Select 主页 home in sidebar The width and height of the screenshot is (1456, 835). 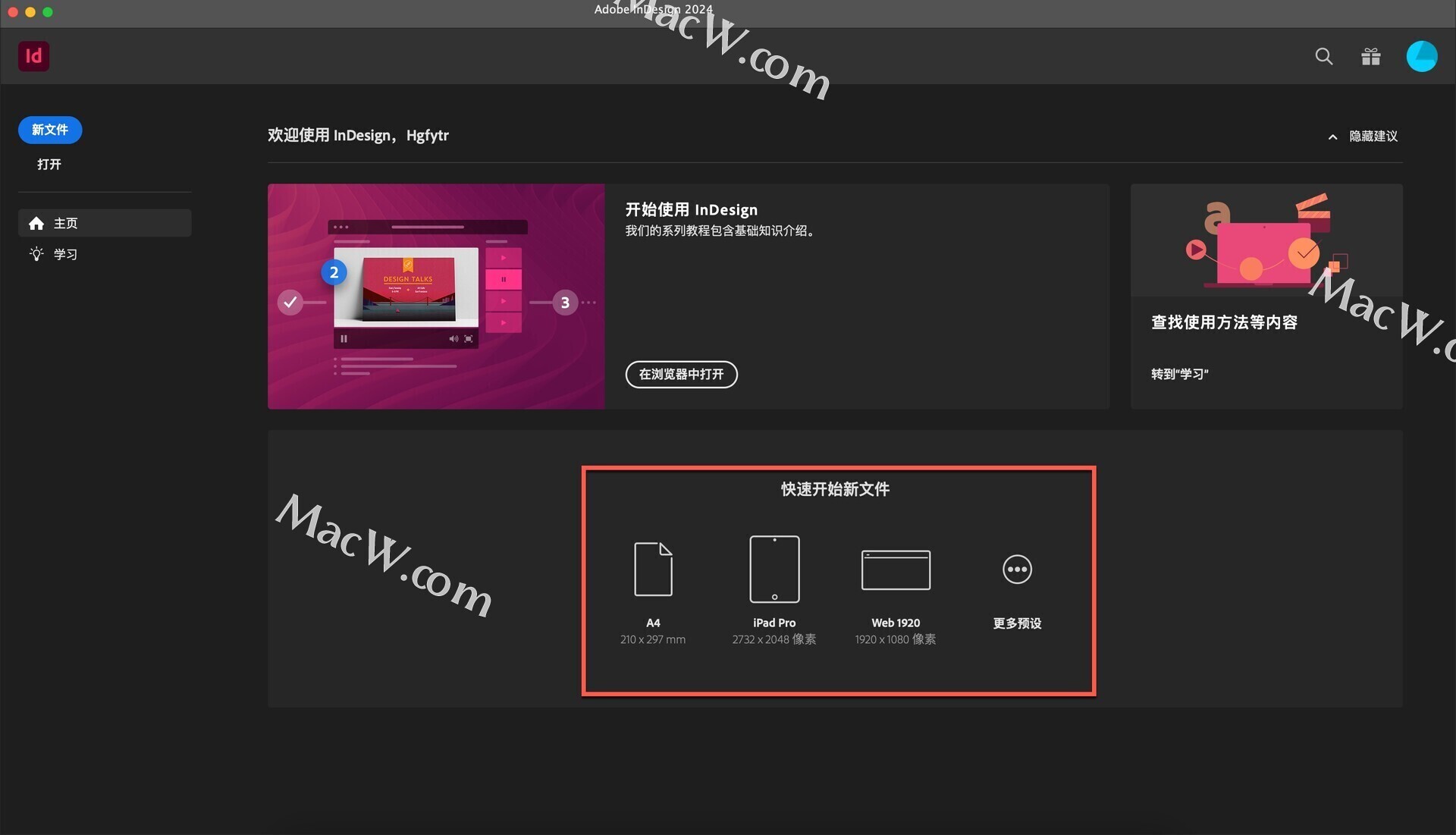pos(105,223)
